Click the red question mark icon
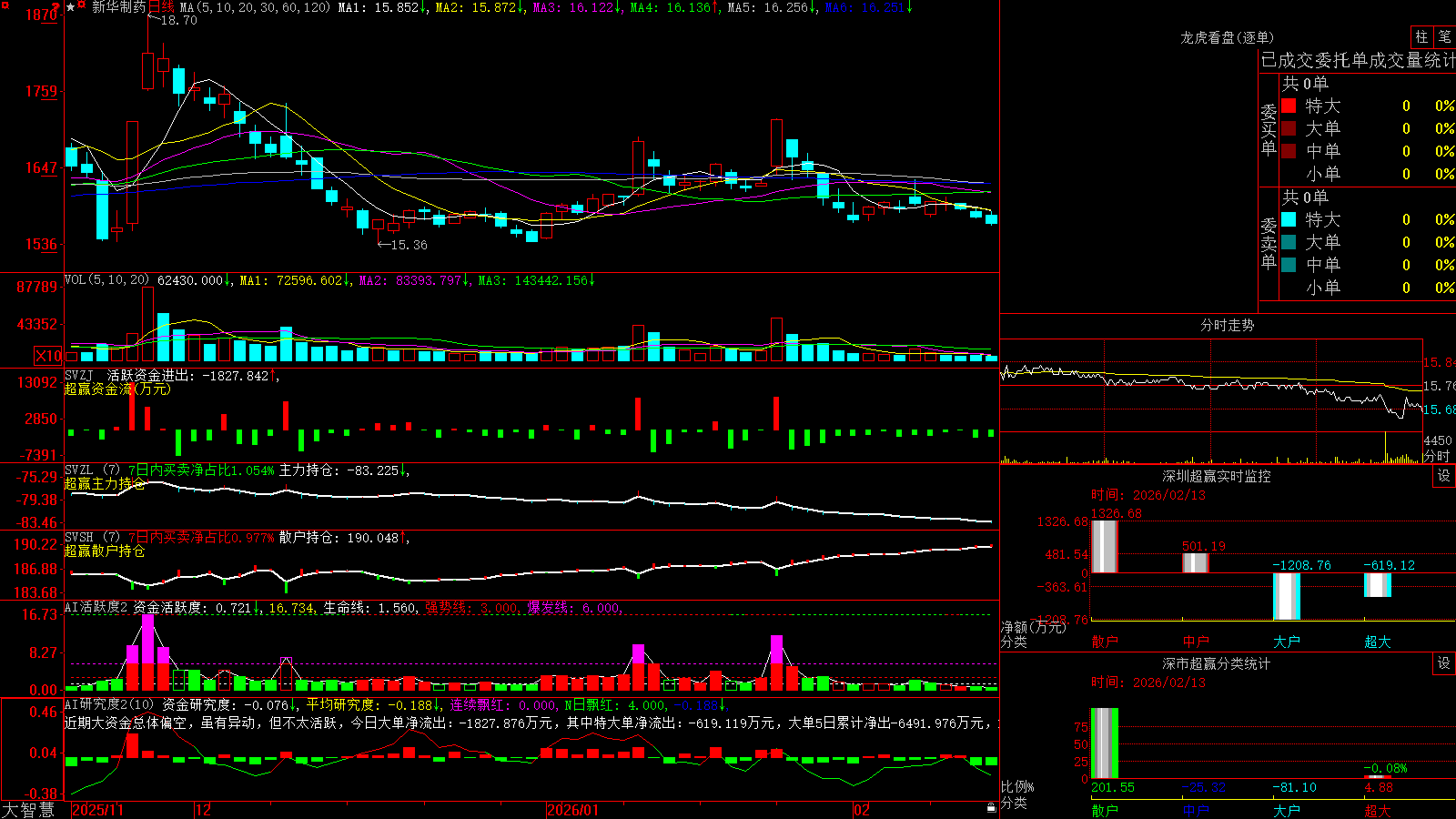This screenshot has height=819, width=1456. click(56, 6)
